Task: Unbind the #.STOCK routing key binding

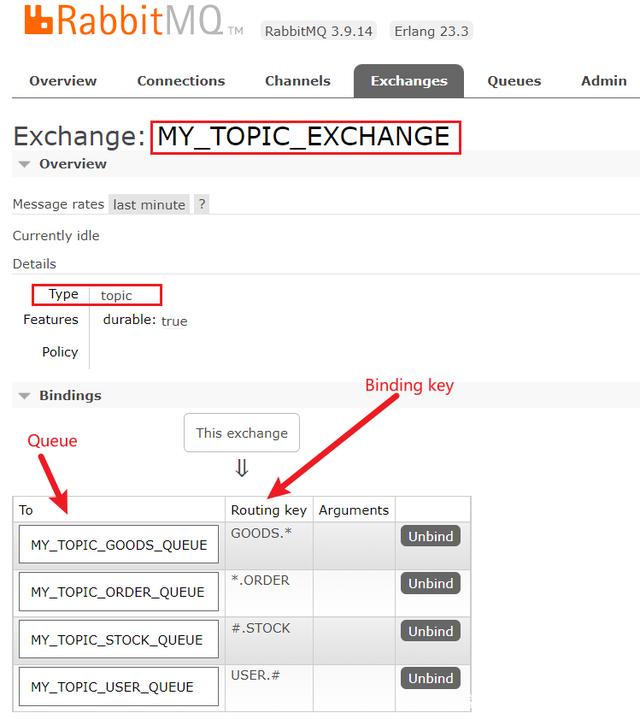Action: click(x=430, y=631)
